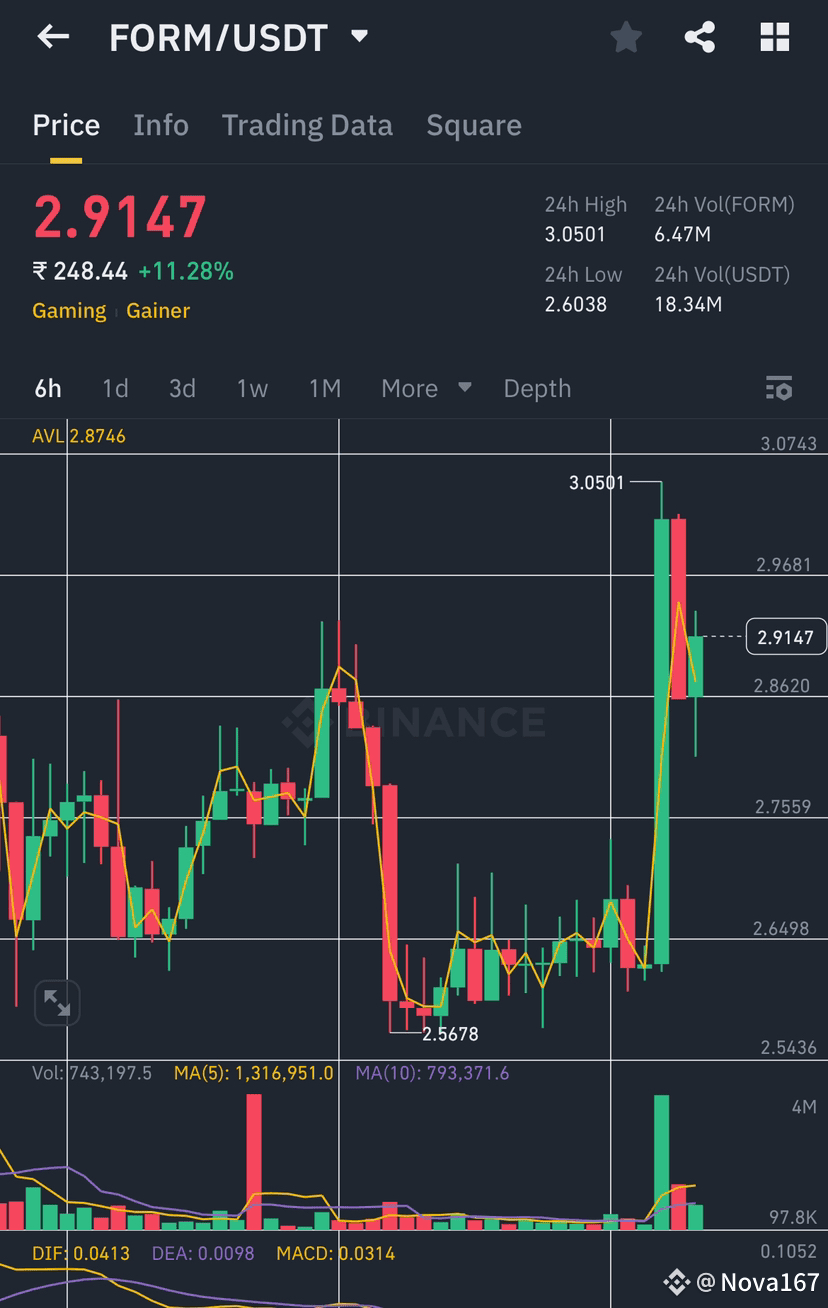The width and height of the screenshot is (828, 1308).
Task: Tap the 2.9147 current price marker
Action: tap(786, 637)
